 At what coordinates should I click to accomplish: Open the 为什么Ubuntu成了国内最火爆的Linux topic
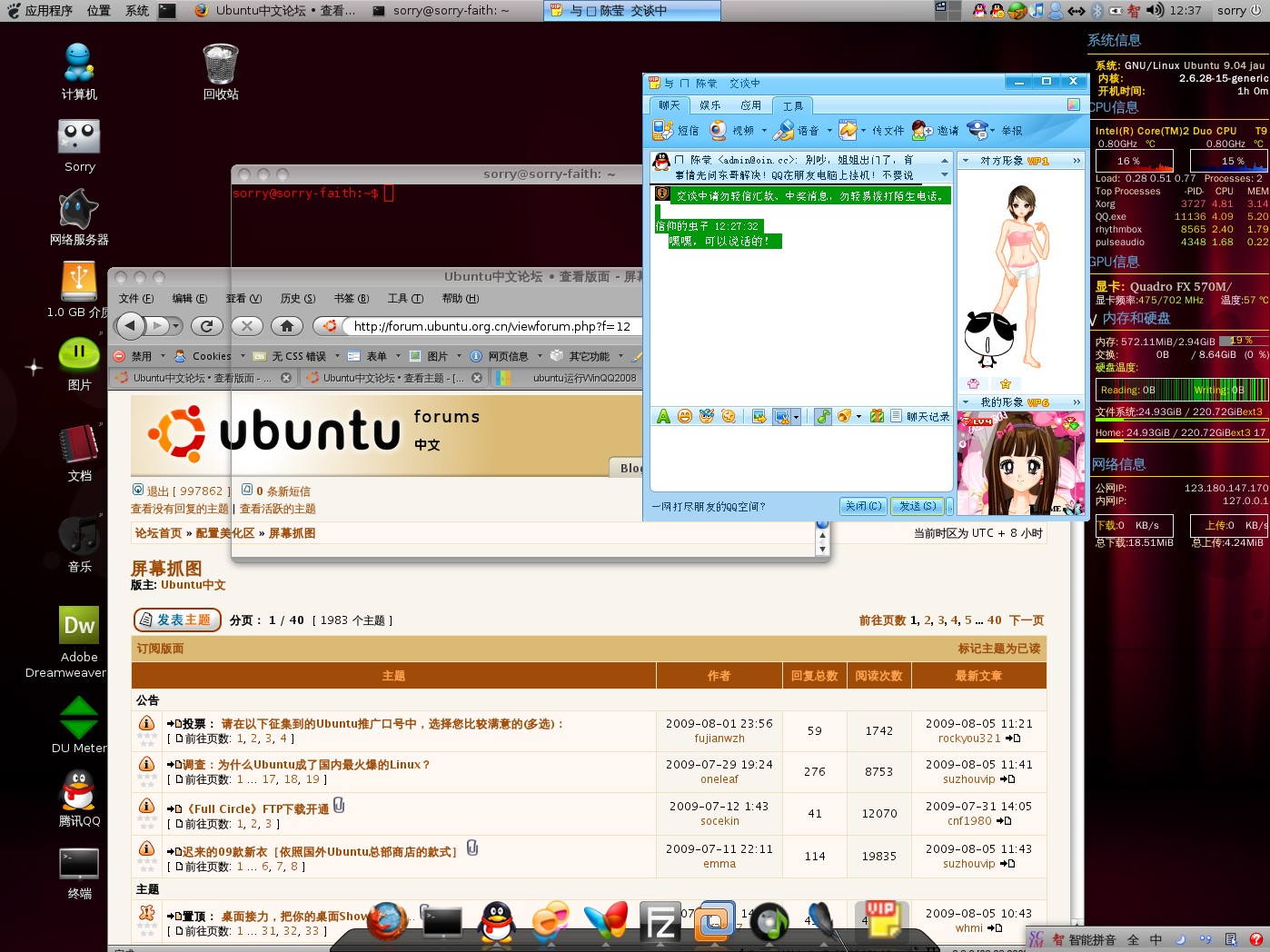(306, 765)
